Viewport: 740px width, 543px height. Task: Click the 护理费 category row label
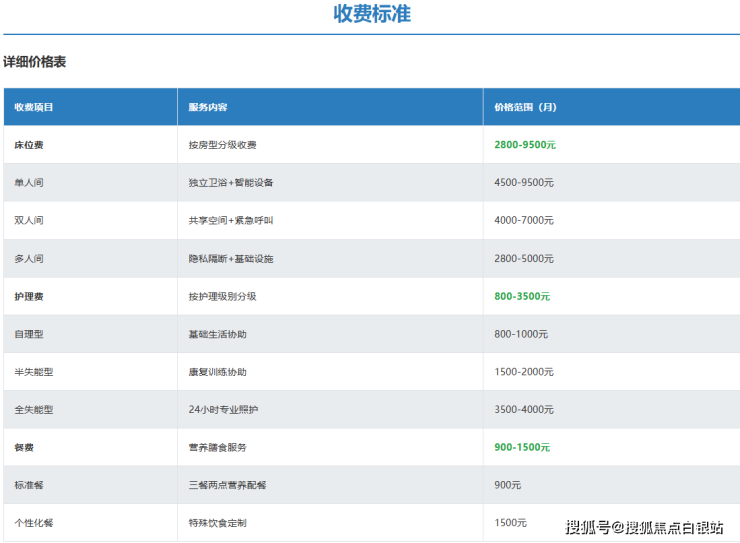pos(29,297)
